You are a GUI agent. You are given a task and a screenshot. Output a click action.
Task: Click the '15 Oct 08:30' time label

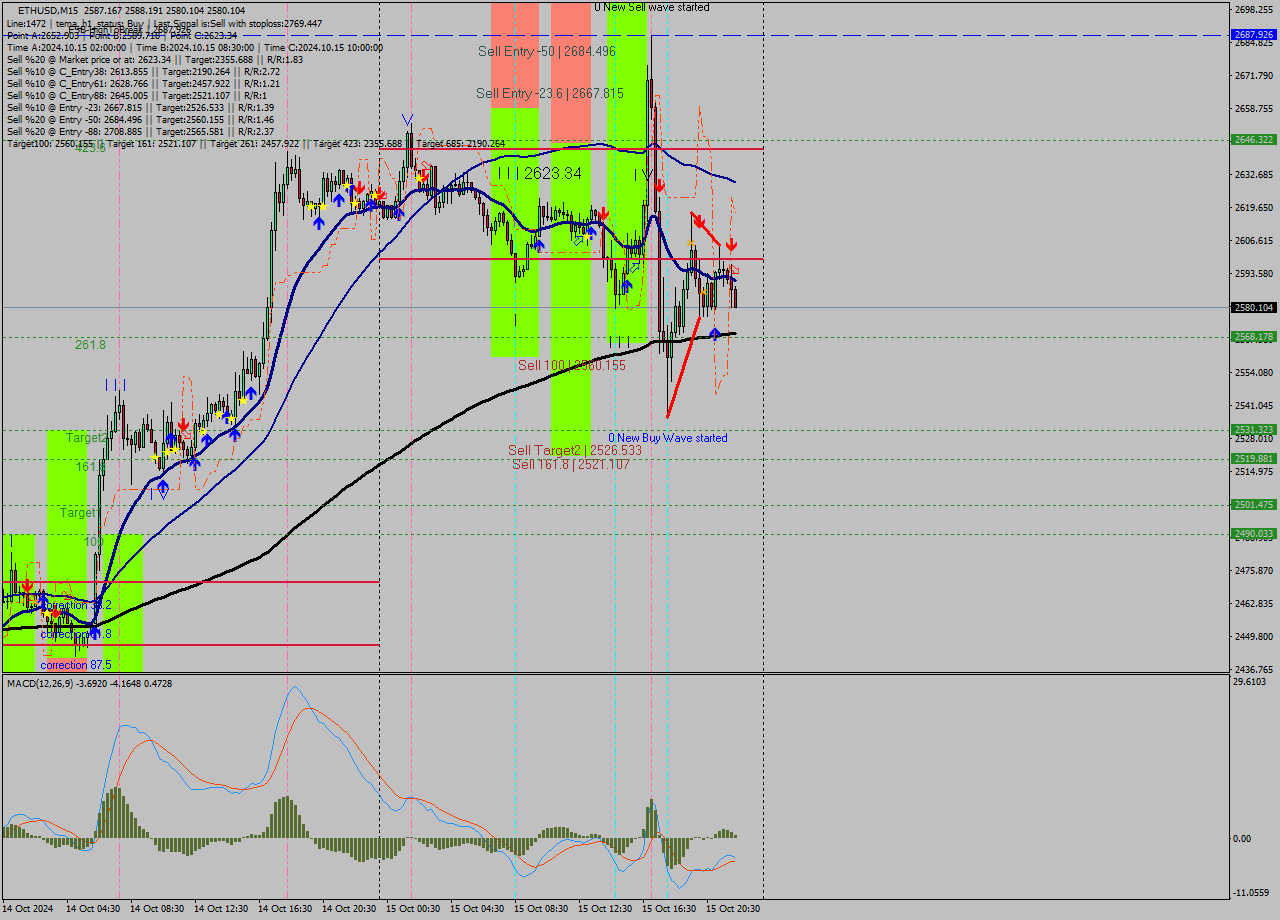point(541,908)
